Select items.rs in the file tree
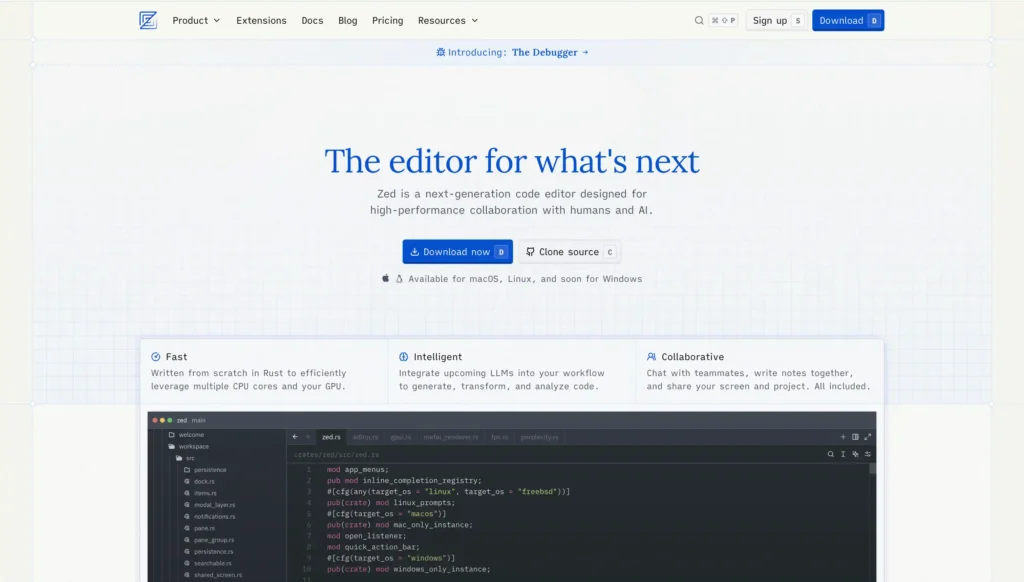 (x=205, y=493)
